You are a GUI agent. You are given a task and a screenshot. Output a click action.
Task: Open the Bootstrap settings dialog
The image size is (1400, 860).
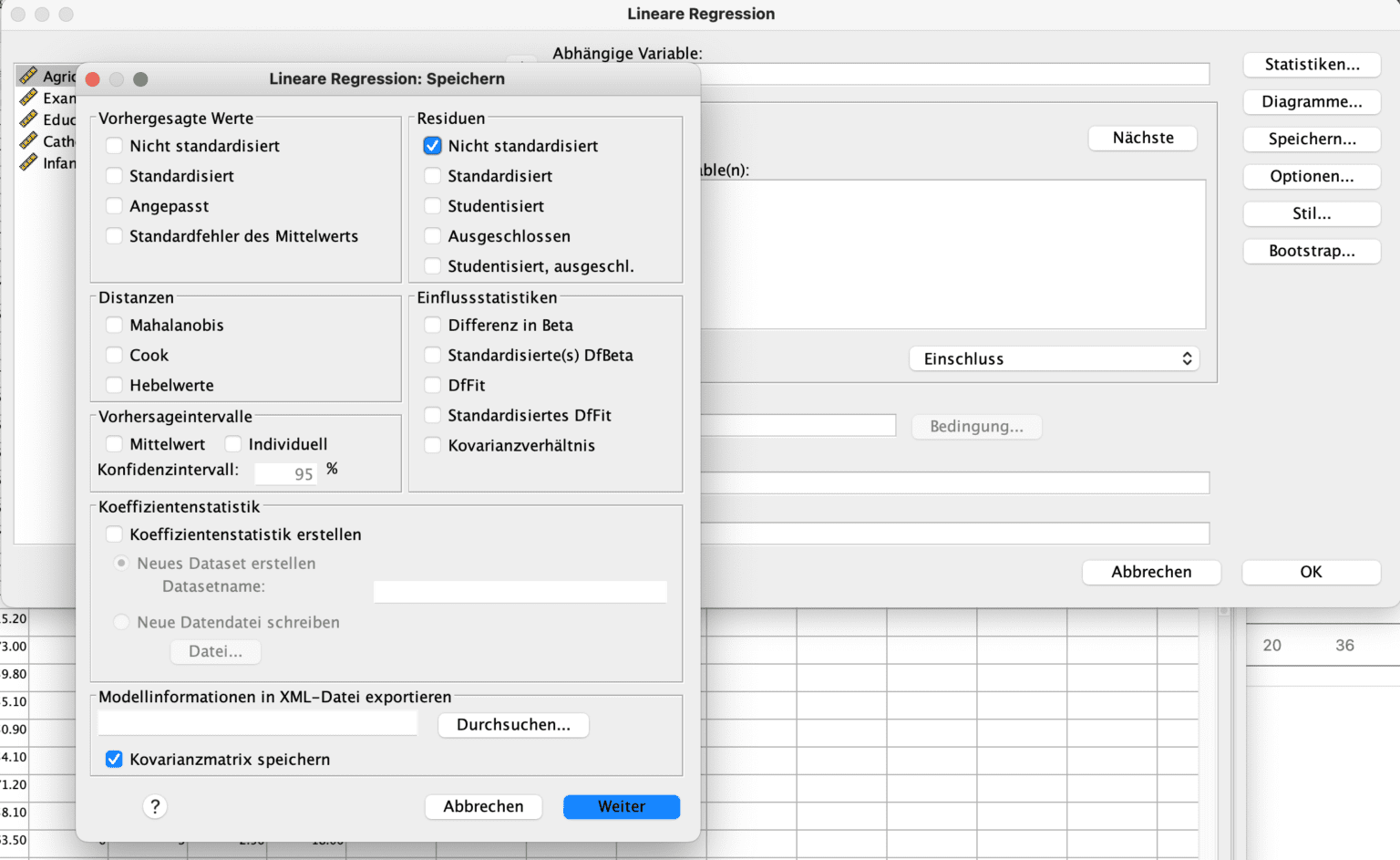(1311, 252)
